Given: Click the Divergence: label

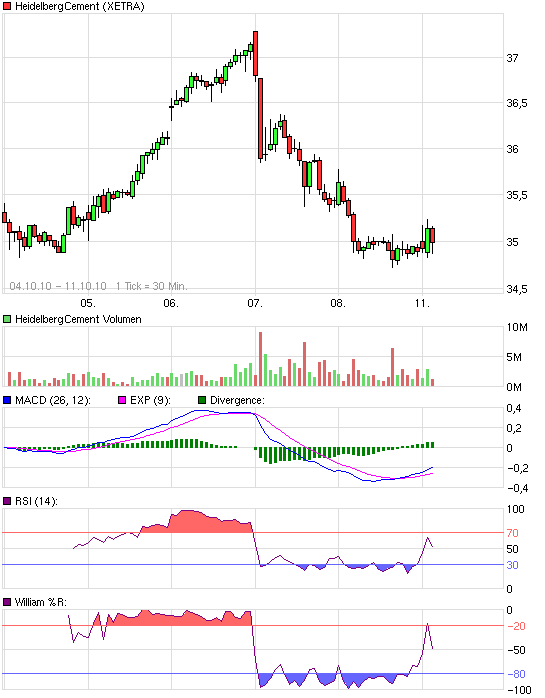Looking at the screenshot, I should 237,400.
